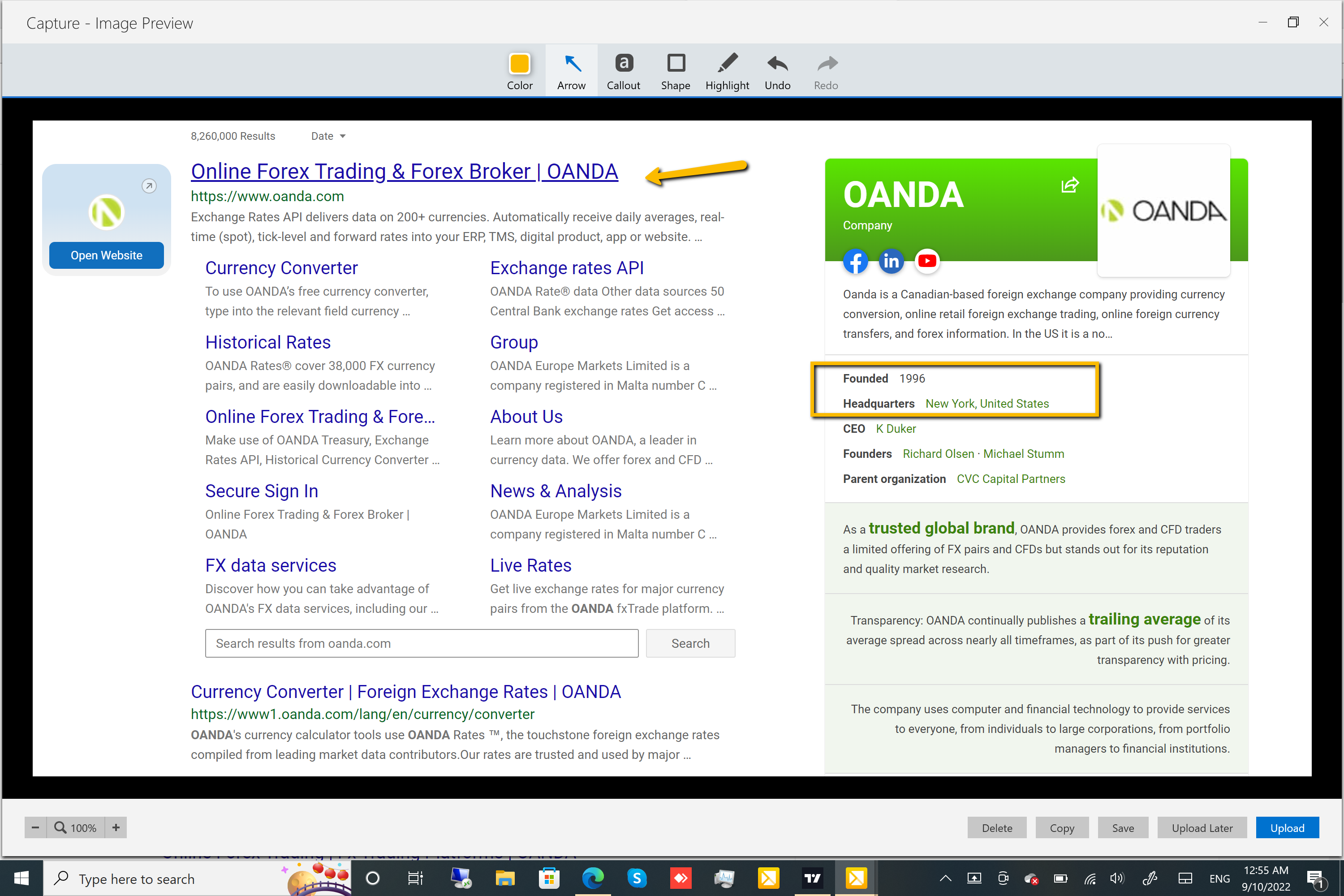
Task: Click the share icon on the OANDA card
Action: [1070, 185]
